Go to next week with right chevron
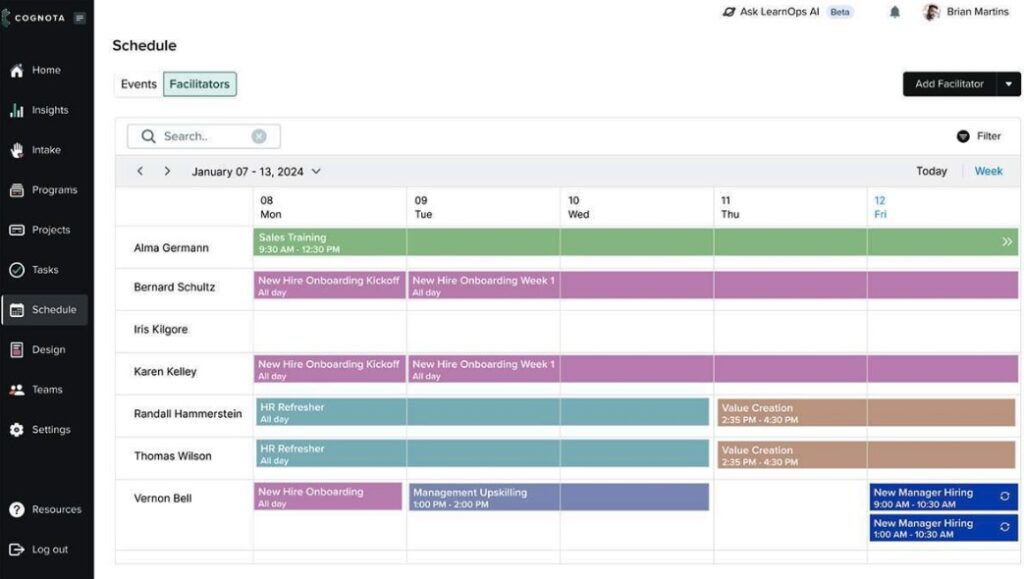1024x579 pixels. tap(167, 171)
